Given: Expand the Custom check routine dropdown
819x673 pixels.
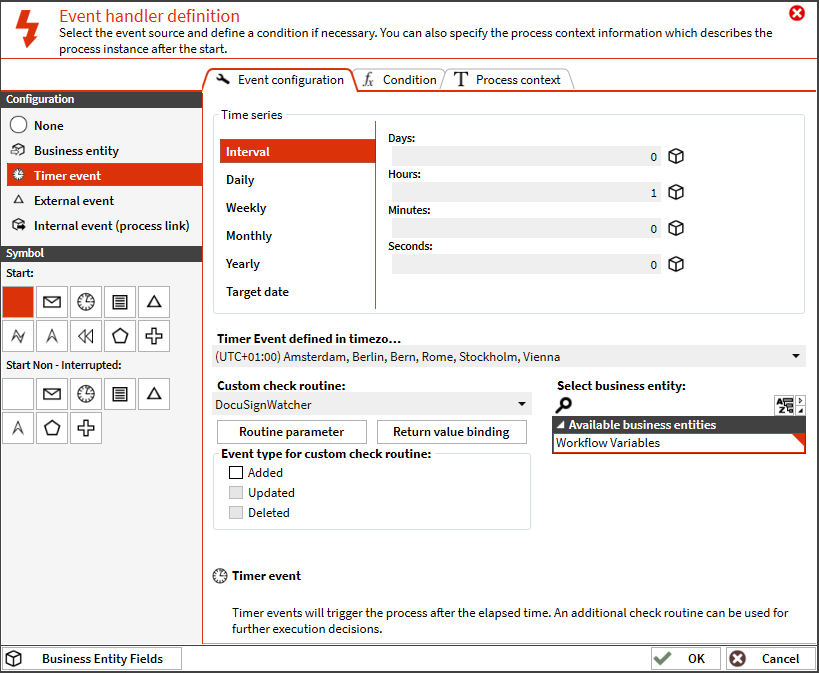Looking at the screenshot, I should click(x=522, y=404).
